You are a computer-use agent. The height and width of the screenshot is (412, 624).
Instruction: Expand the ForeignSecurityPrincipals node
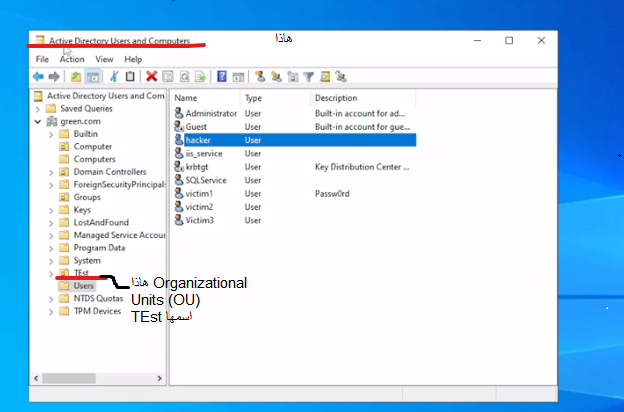click(x=51, y=185)
